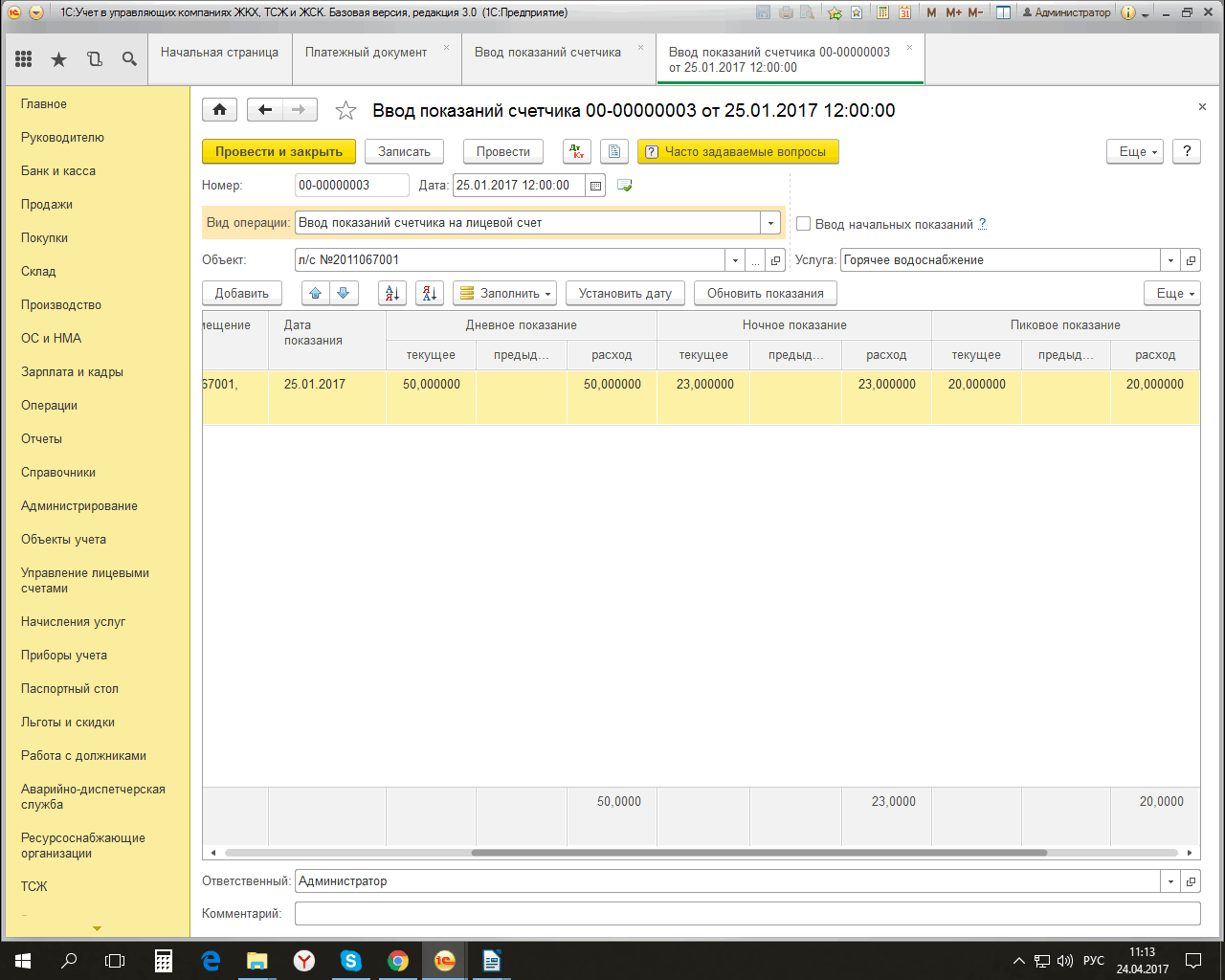Viewport: 1225px width, 980px height.
Task: Open top Еще menu
Action: pyautogui.click(x=1135, y=151)
